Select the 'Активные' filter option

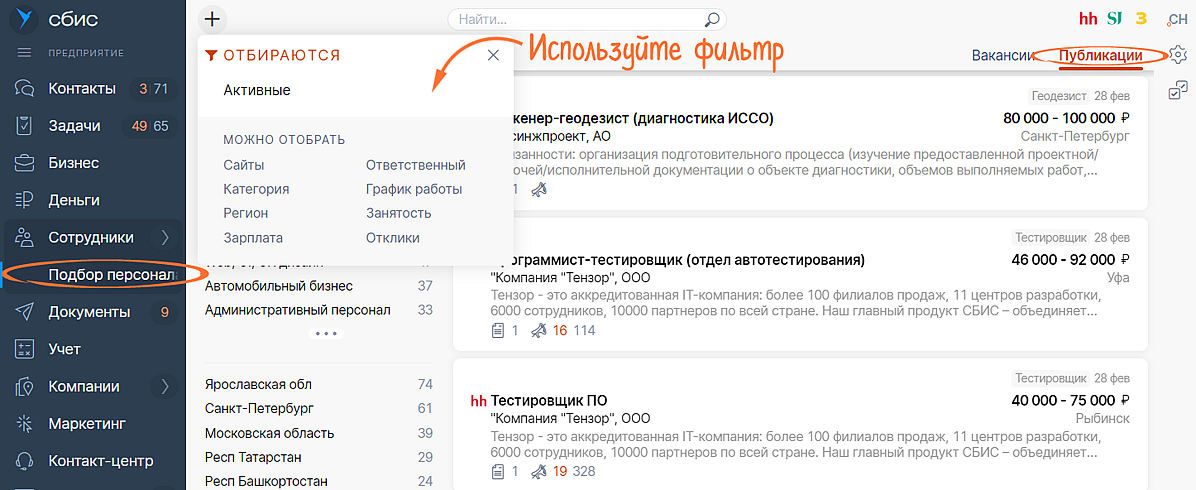(257, 90)
